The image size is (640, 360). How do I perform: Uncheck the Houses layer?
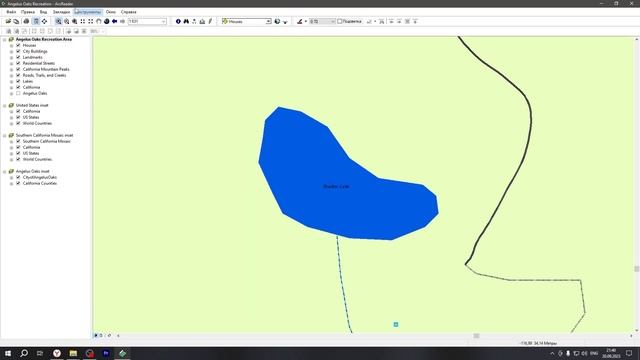click(18, 45)
